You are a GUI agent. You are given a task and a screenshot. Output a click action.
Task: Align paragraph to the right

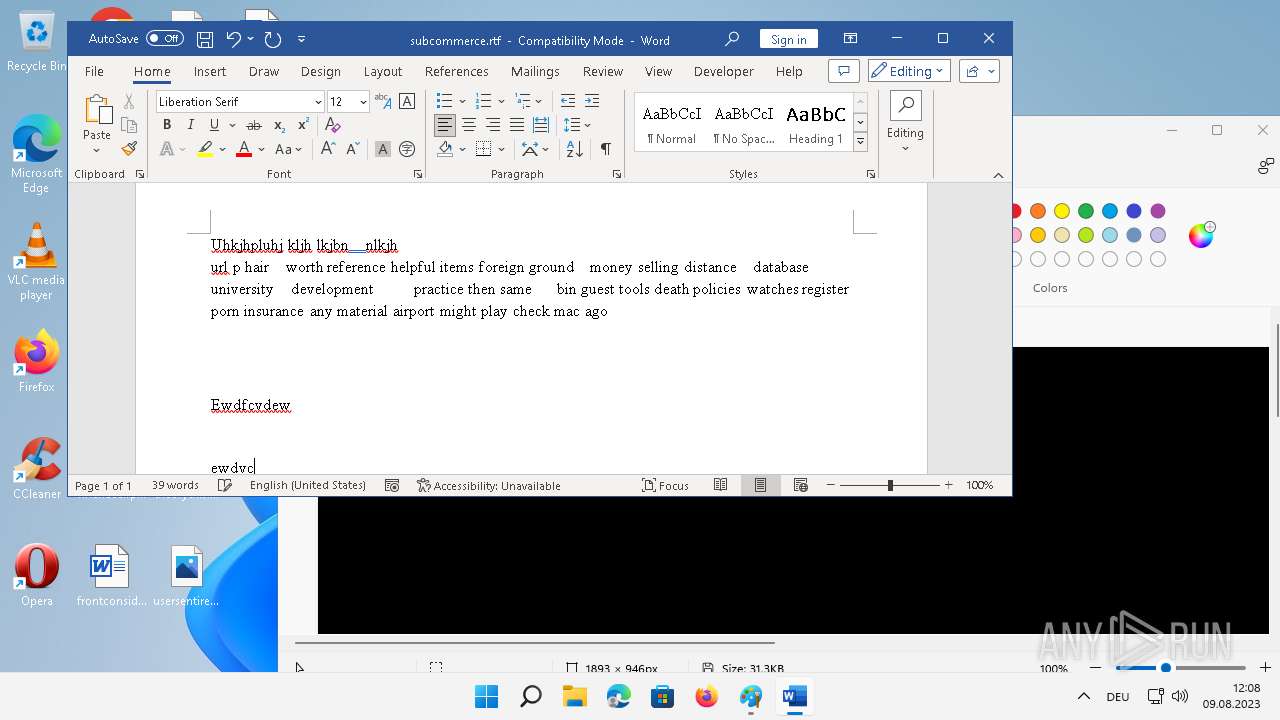(493, 125)
